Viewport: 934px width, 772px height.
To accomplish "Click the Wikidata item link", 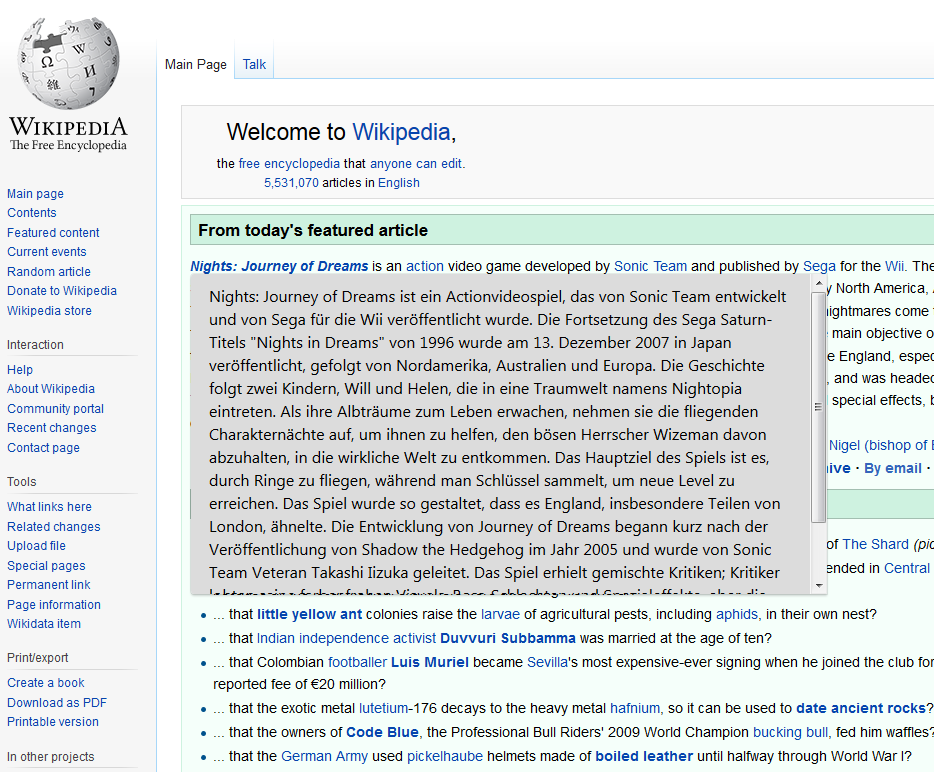I will [44, 624].
